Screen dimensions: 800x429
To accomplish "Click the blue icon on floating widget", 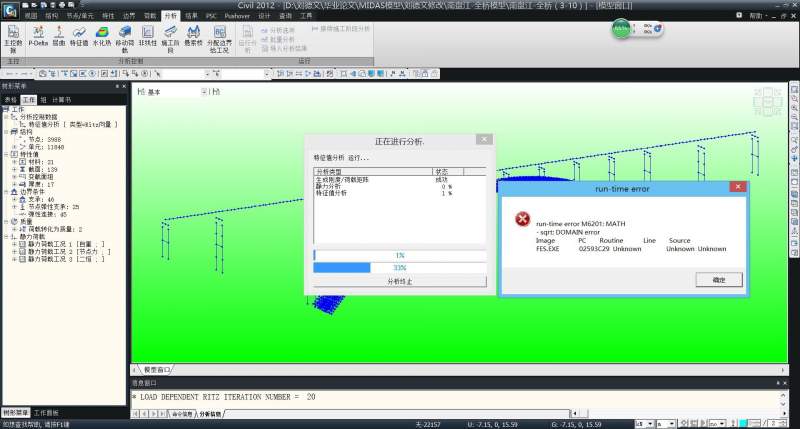I will [658, 29].
